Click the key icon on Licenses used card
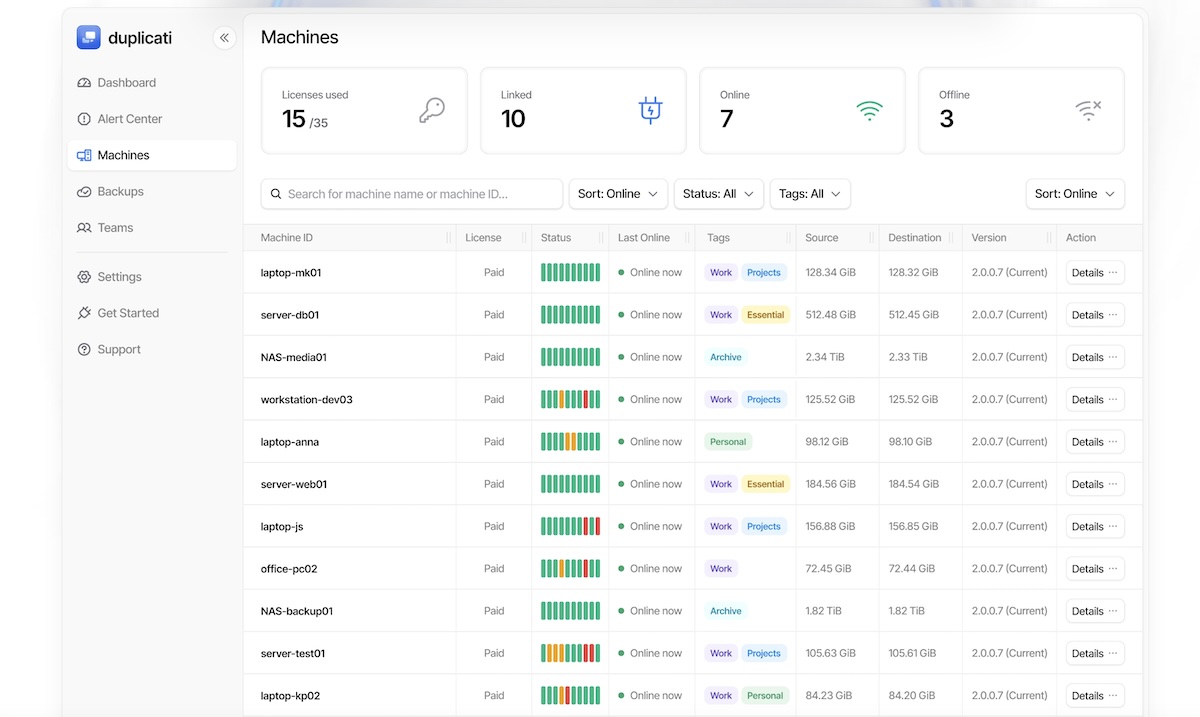The width and height of the screenshot is (1200, 717). pos(432,110)
